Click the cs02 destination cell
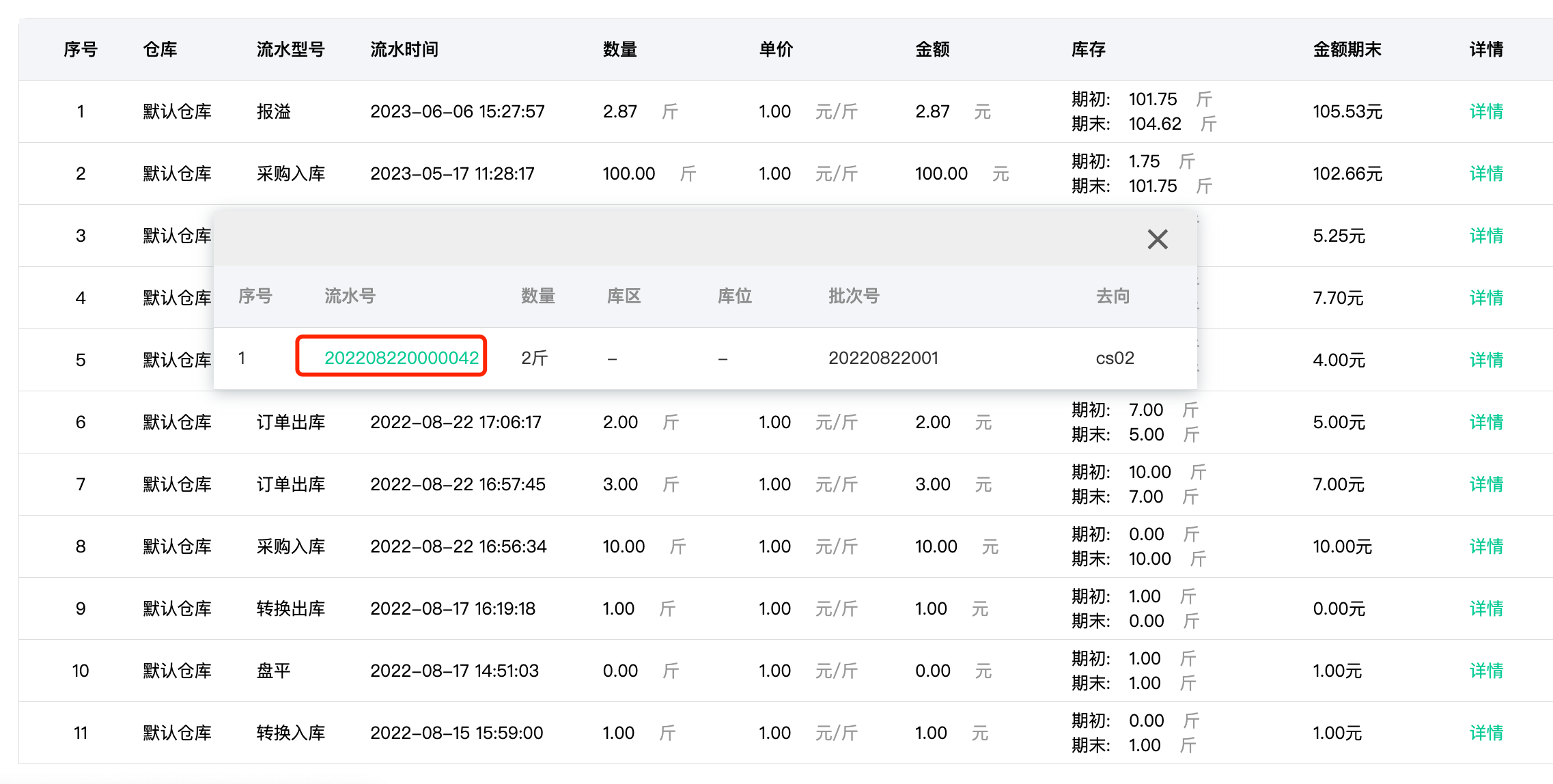The image size is (1553, 784). [1115, 358]
